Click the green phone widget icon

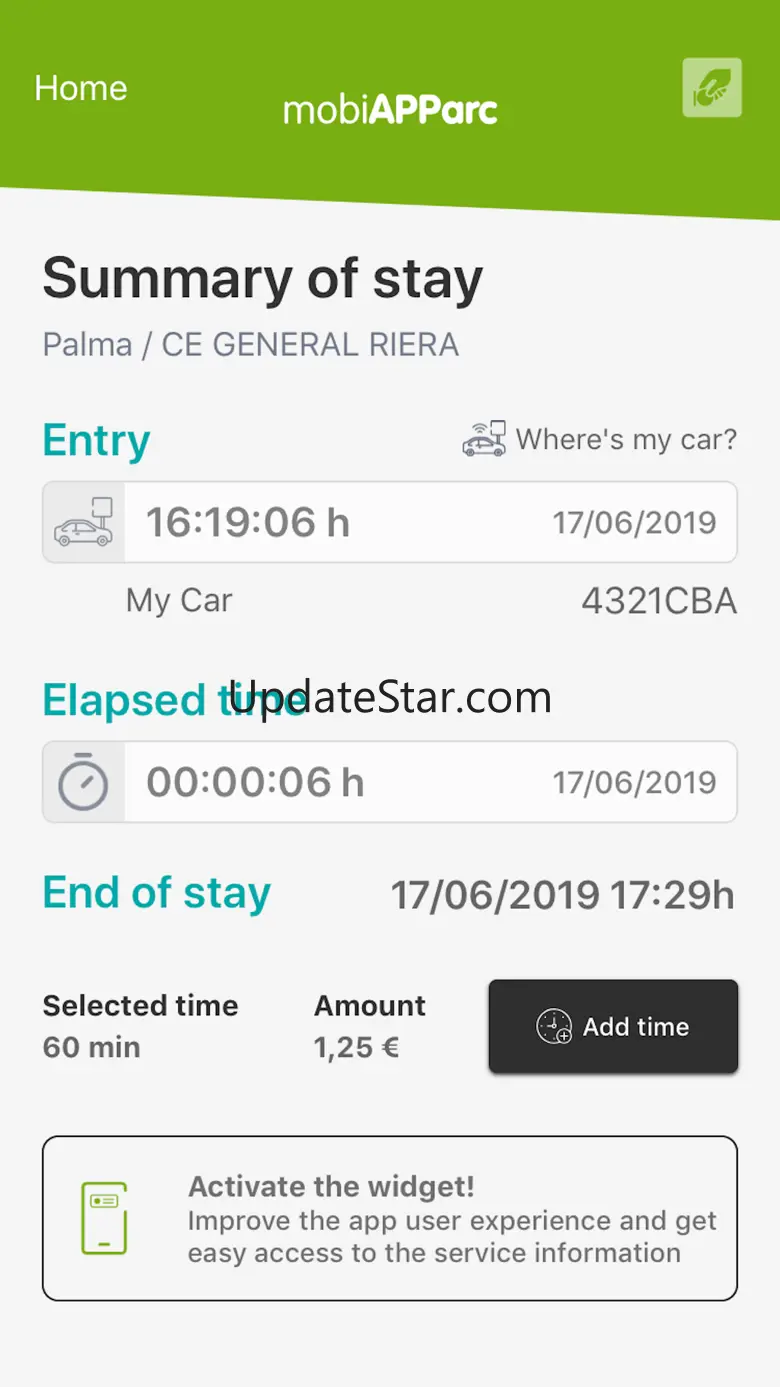tap(104, 1217)
